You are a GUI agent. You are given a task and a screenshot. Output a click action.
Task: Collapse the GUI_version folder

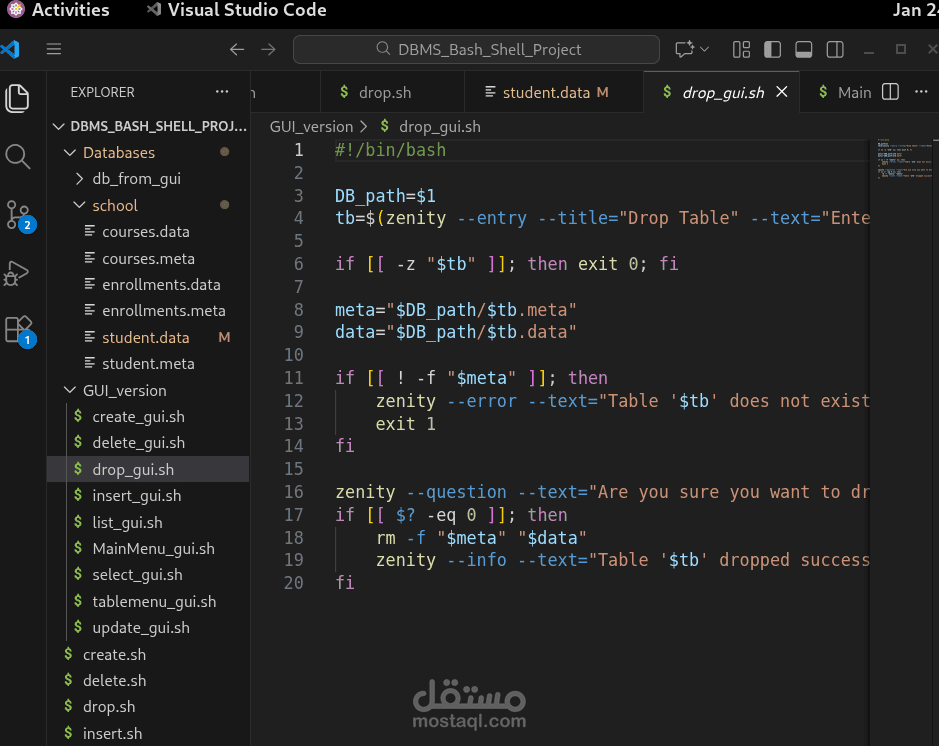coord(124,390)
